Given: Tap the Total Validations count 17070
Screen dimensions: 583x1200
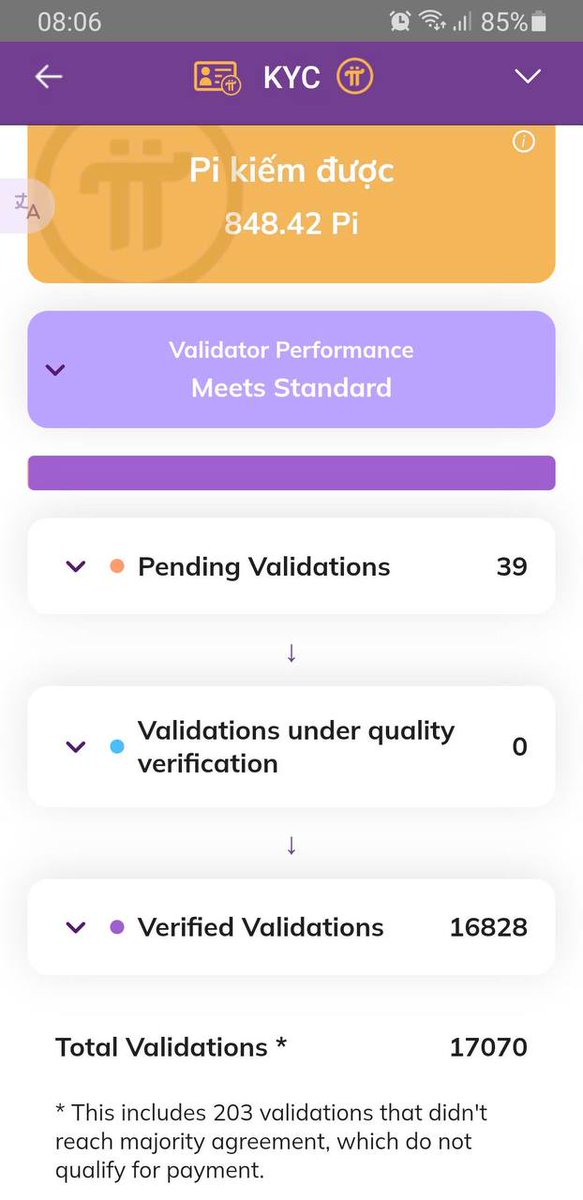Looking at the screenshot, I should (x=489, y=1047).
